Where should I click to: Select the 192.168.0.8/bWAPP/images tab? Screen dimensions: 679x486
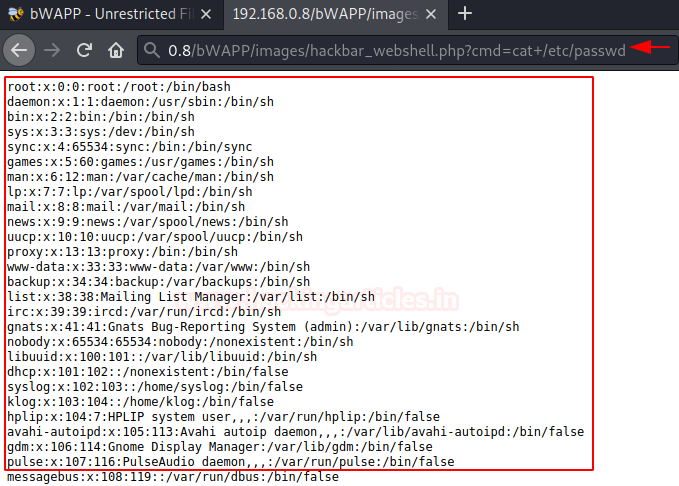(x=336, y=14)
